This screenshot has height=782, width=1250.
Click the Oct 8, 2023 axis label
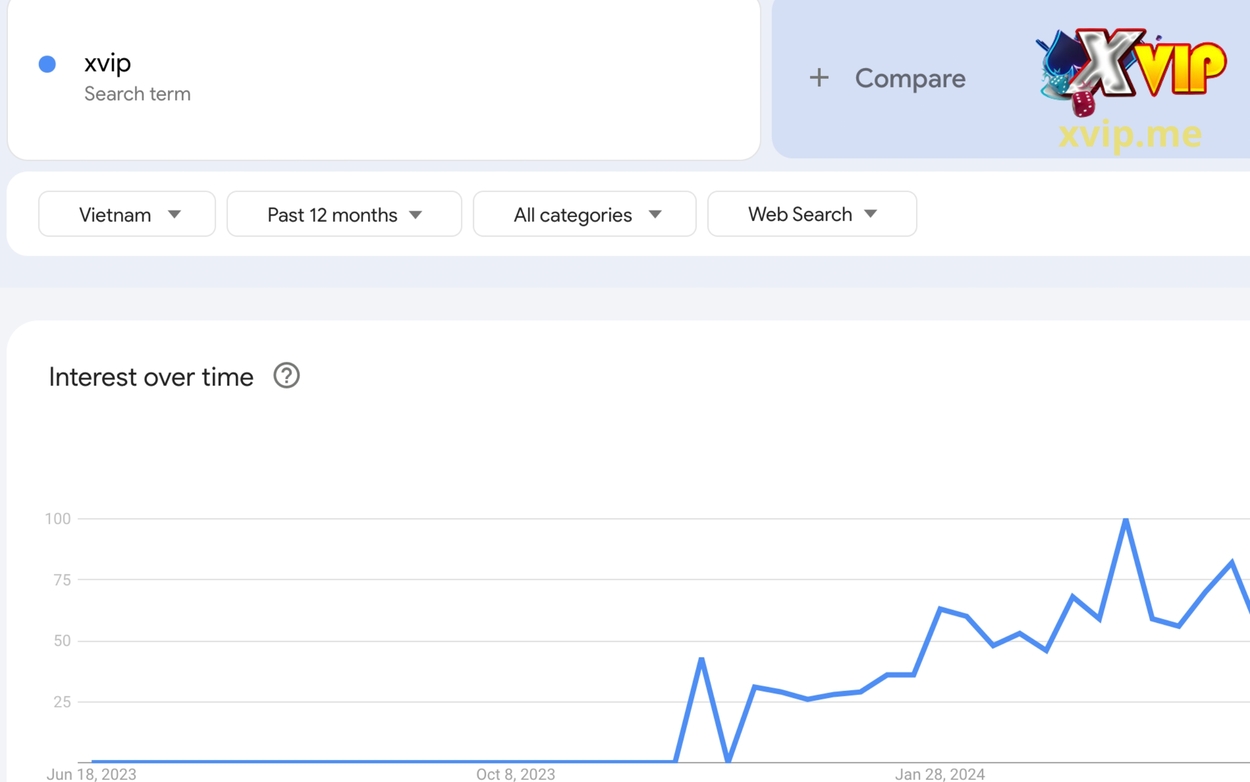[x=515, y=774]
